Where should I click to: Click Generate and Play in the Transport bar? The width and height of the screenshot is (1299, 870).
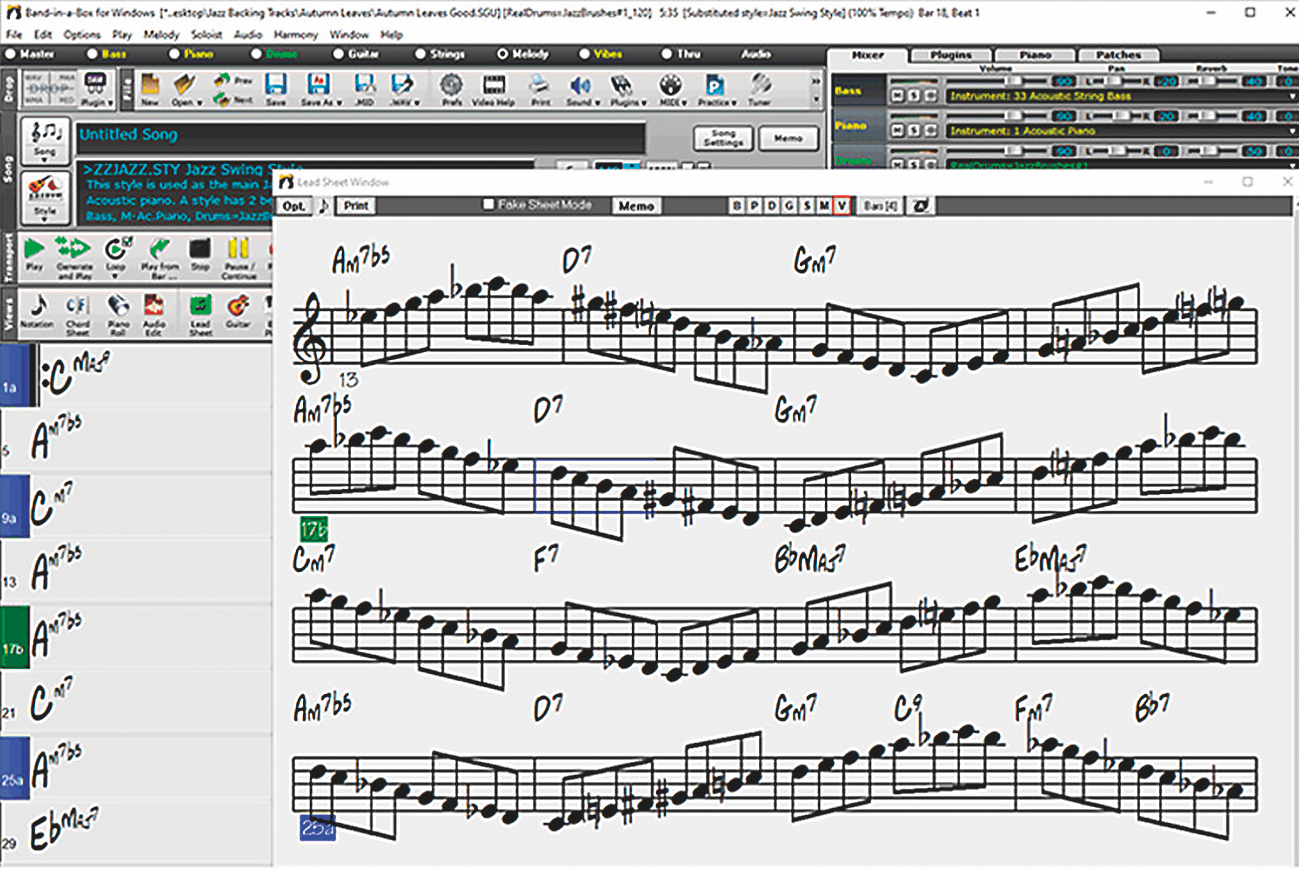(74, 257)
